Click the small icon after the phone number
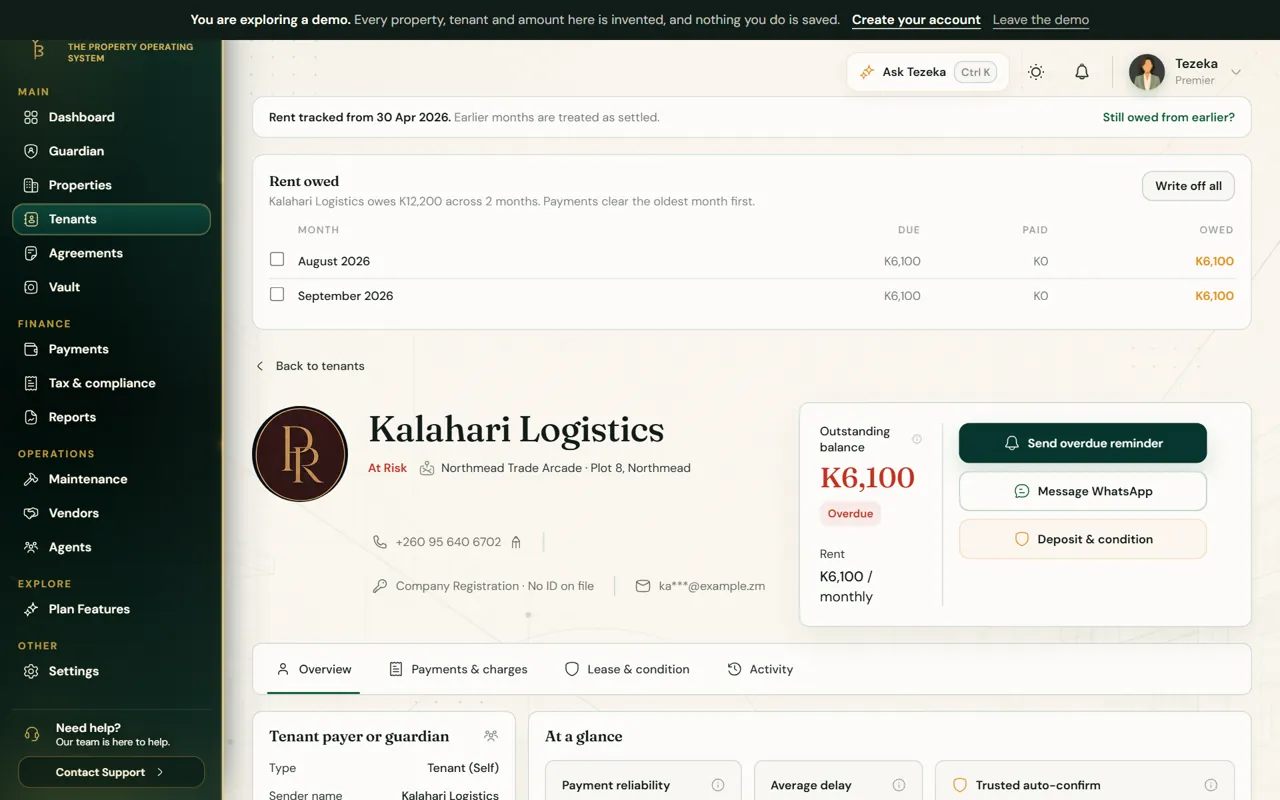This screenshot has width=1280, height=800. [516, 542]
